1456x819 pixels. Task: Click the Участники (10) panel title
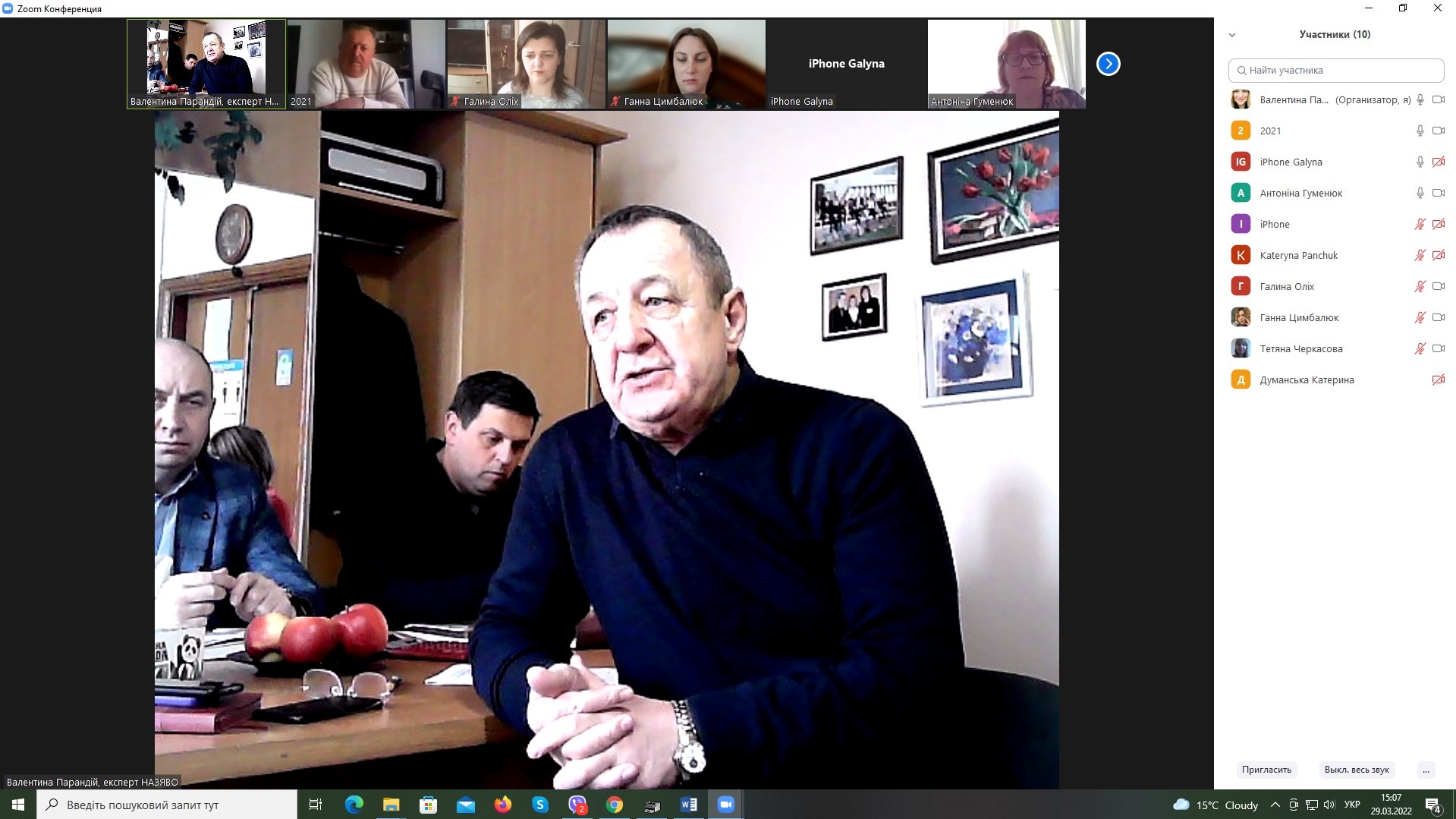1335,34
